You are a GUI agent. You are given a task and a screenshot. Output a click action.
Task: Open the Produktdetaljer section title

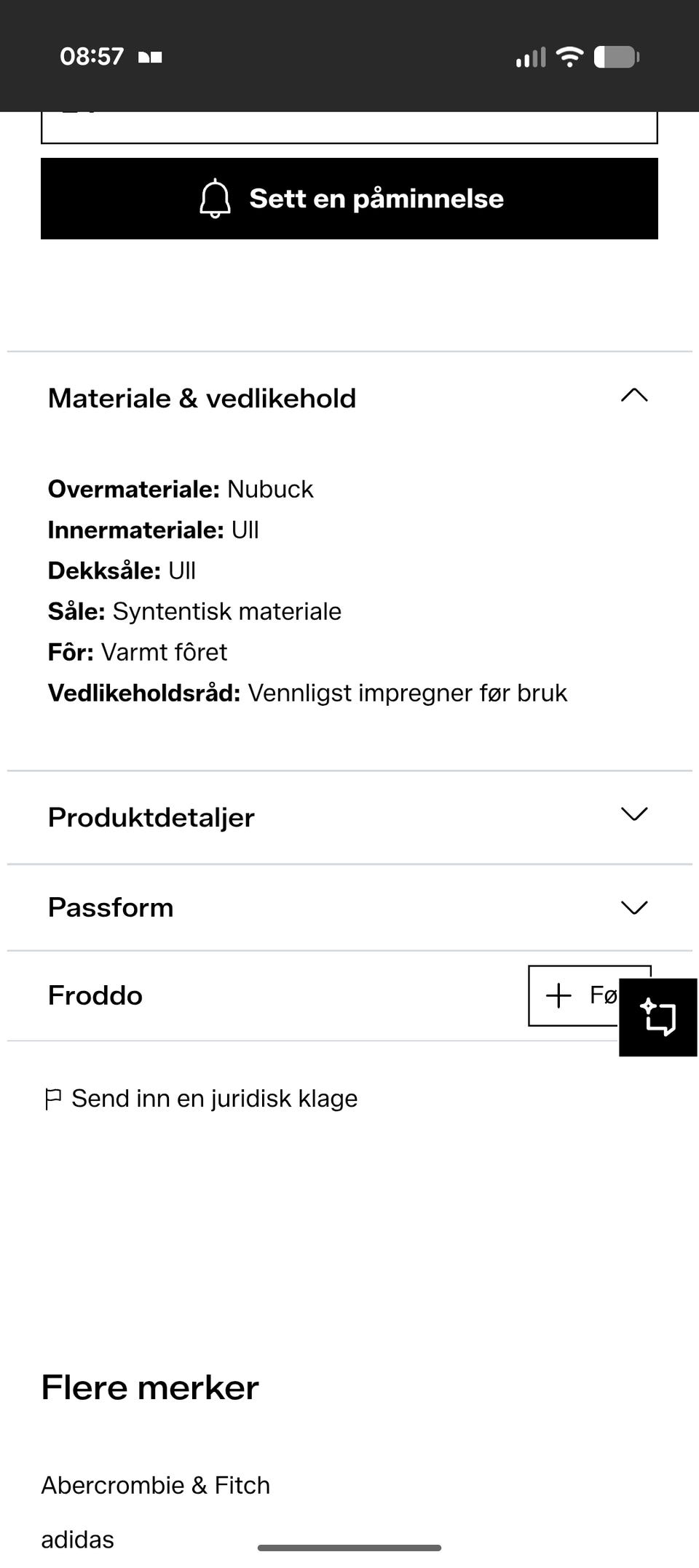[151, 818]
